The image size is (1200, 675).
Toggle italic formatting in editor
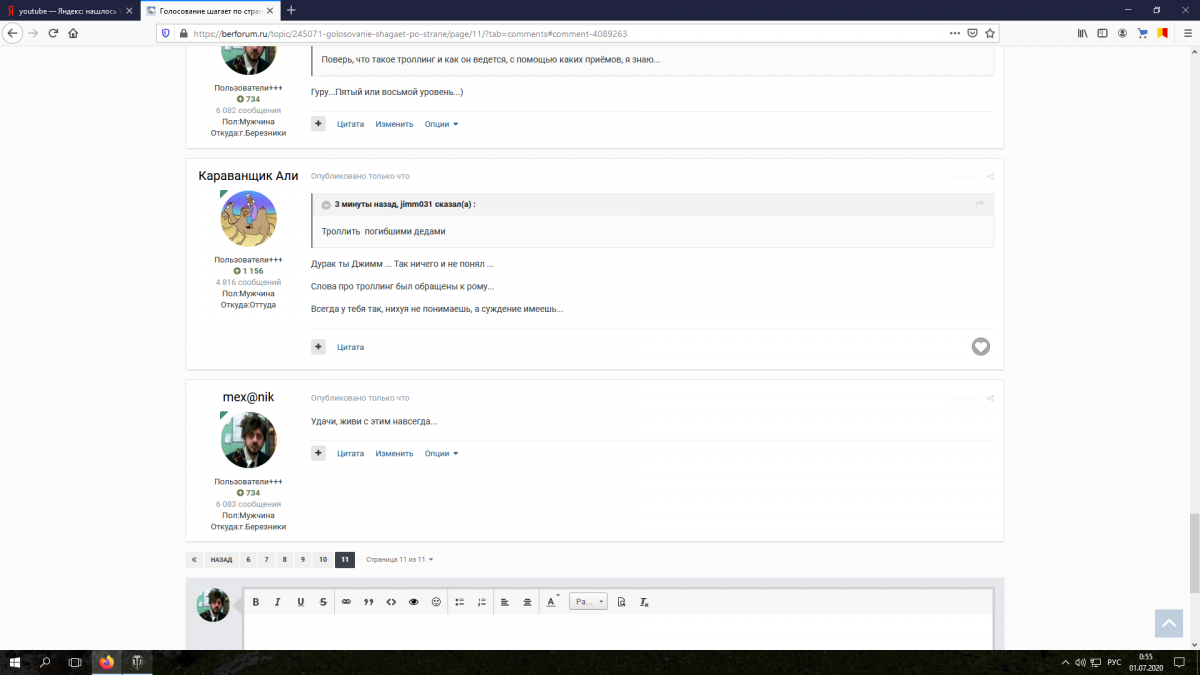278,602
